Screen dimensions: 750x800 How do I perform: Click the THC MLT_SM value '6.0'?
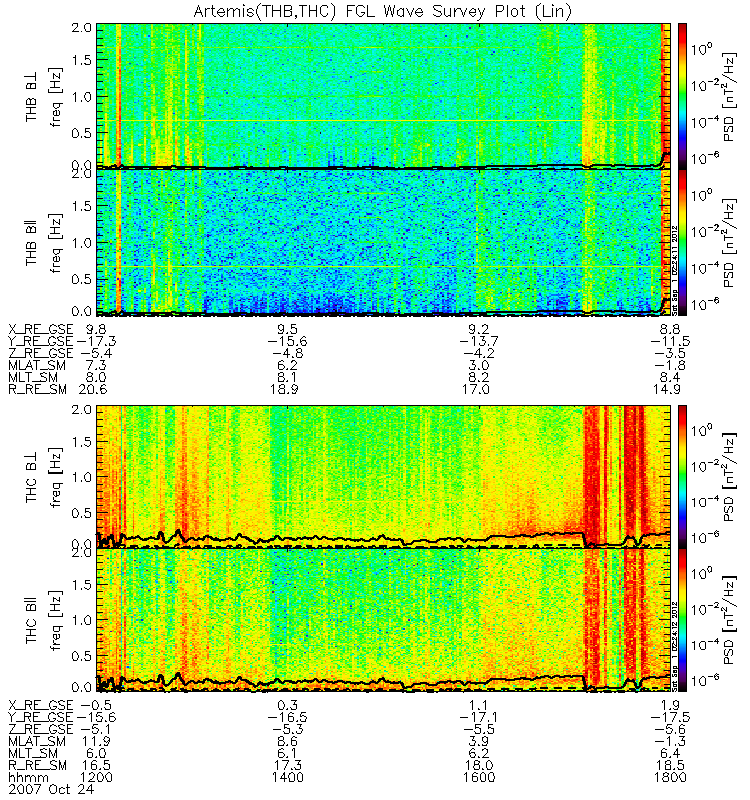(x=96, y=753)
